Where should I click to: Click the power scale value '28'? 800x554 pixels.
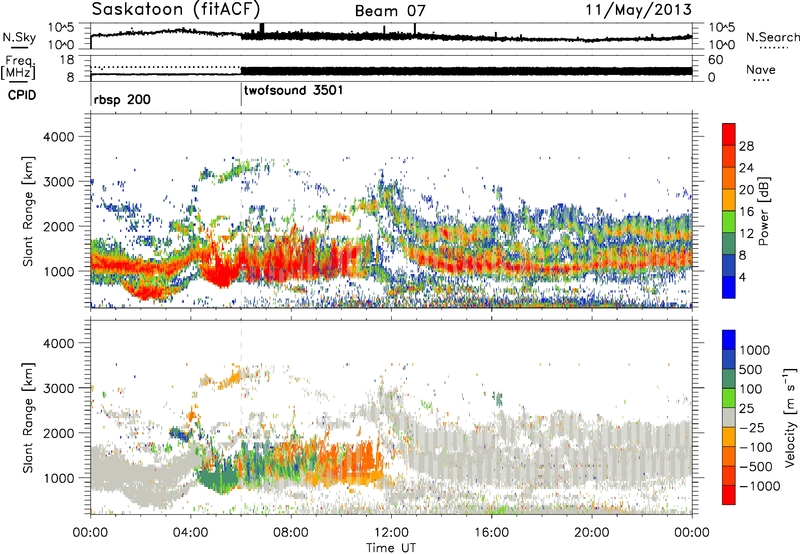(x=746, y=146)
